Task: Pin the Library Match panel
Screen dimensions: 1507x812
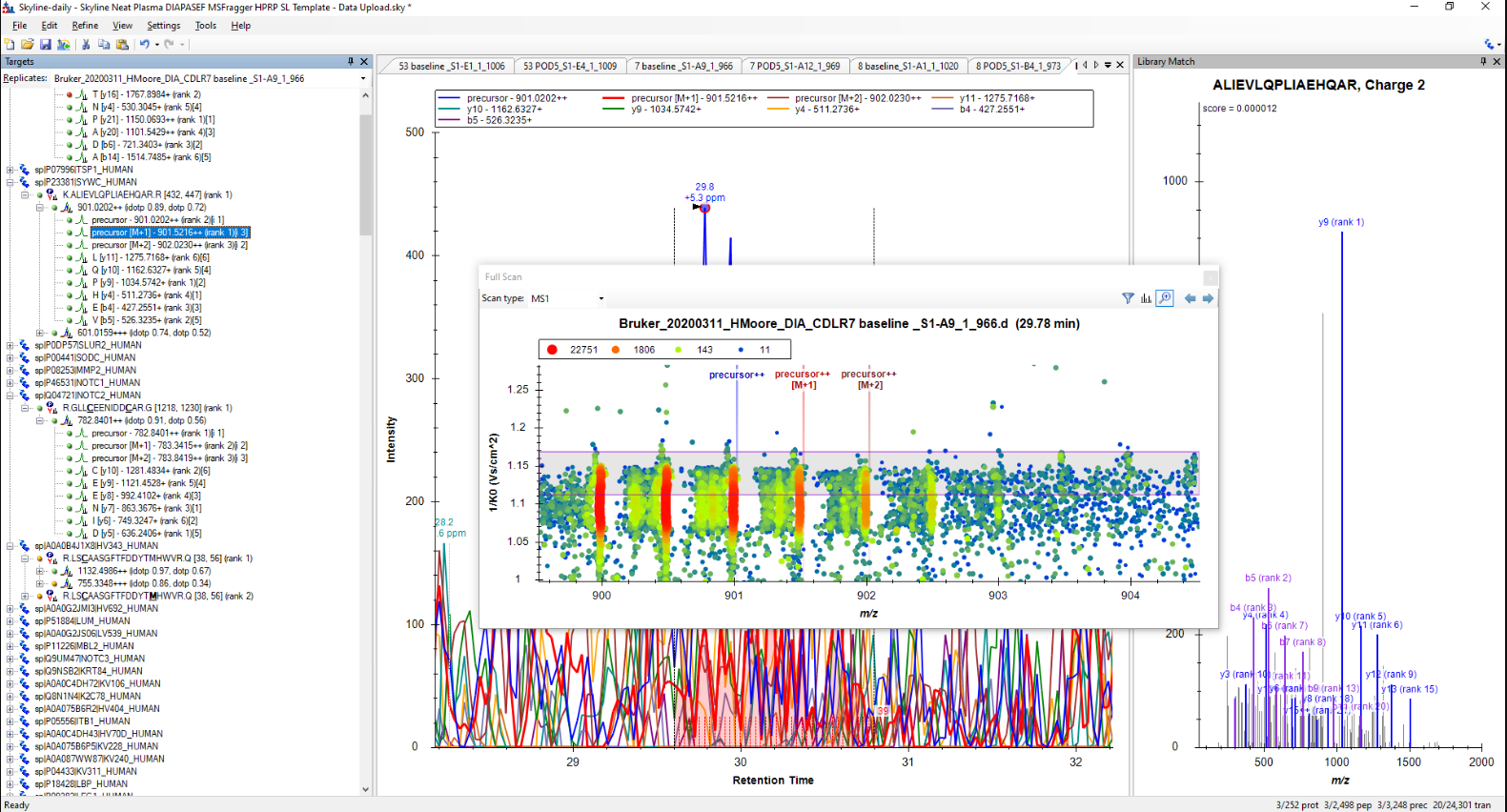Action: [x=1483, y=61]
